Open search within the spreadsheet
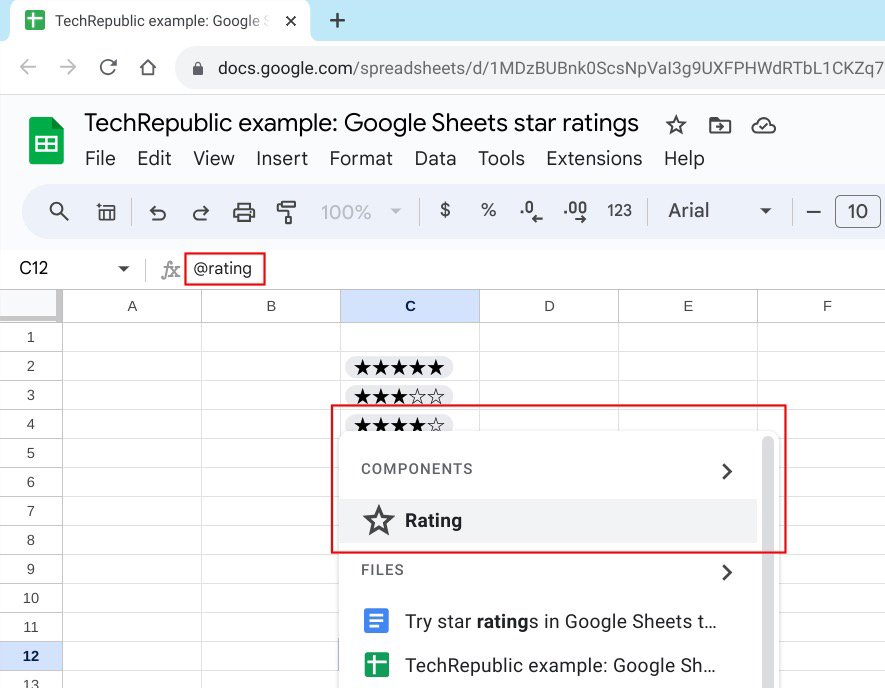The image size is (885, 688). (58, 211)
